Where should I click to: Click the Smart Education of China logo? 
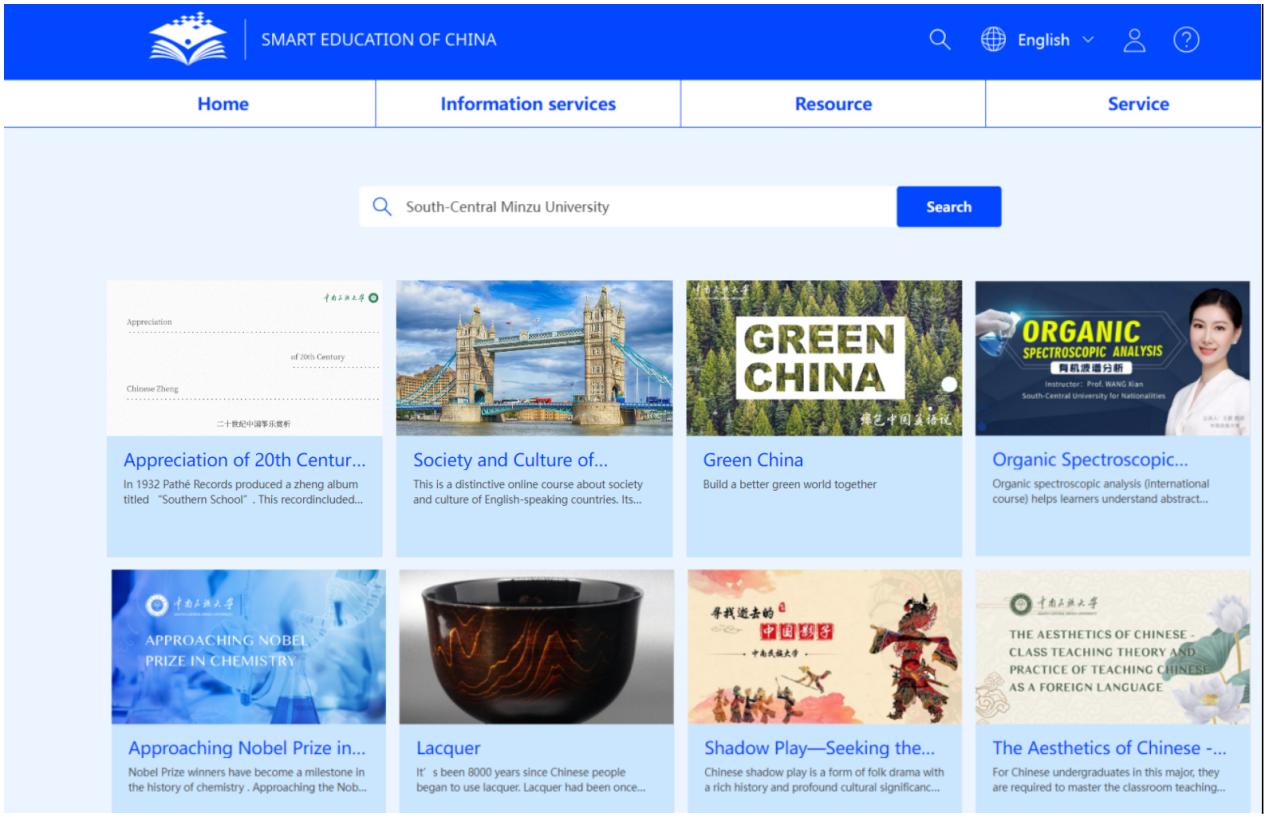[188, 39]
